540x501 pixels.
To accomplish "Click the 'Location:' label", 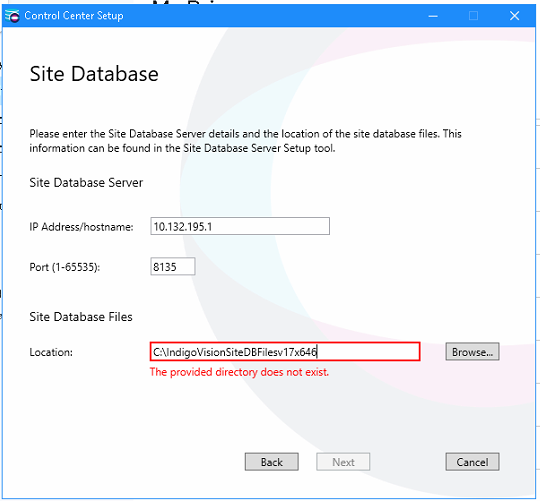I will [51, 352].
